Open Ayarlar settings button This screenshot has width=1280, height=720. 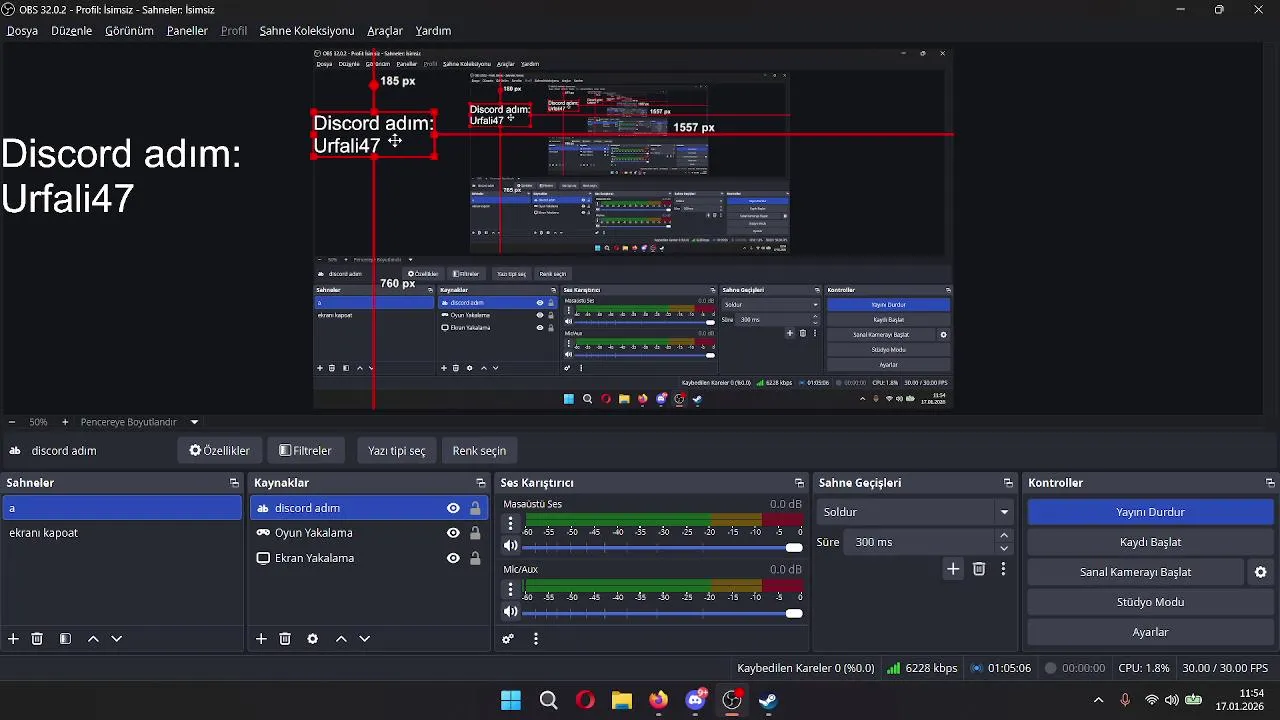tap(1150, 632)
